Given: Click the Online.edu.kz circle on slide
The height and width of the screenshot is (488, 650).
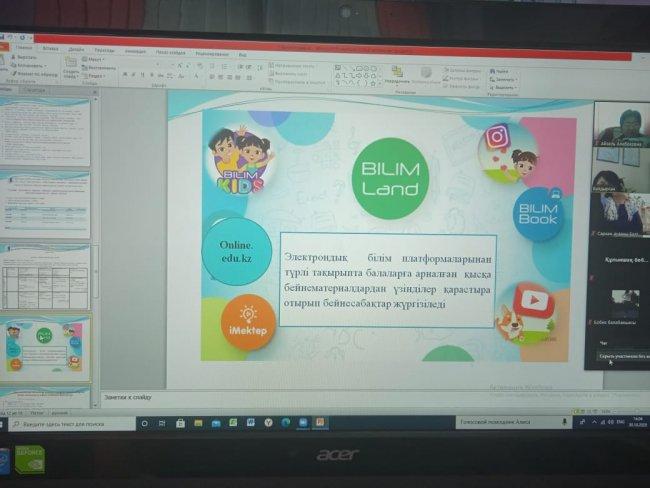Looking at the screenshot, I should coord(236,252).
